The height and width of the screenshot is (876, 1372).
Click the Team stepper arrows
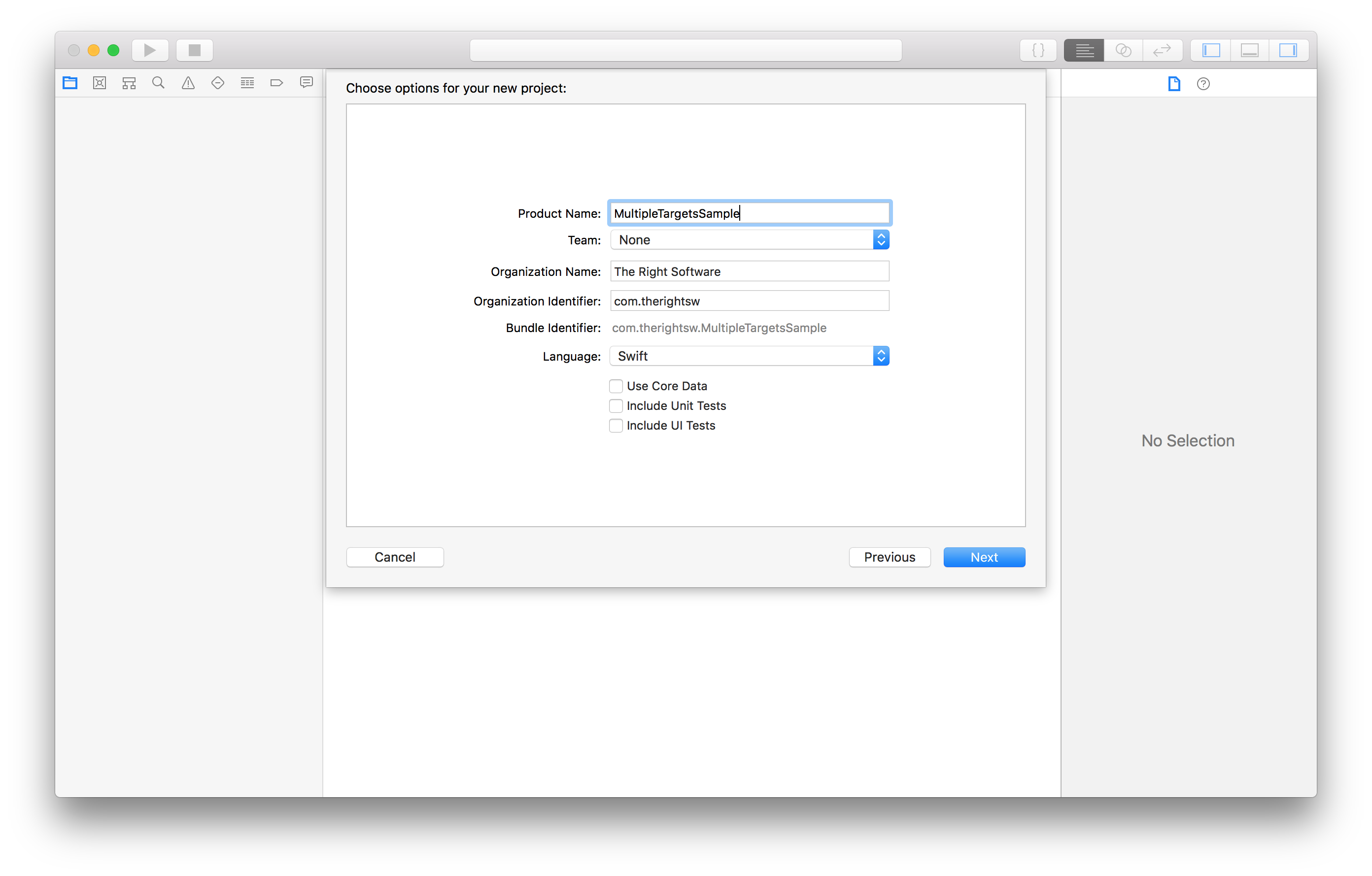click(x=880, y=239)
